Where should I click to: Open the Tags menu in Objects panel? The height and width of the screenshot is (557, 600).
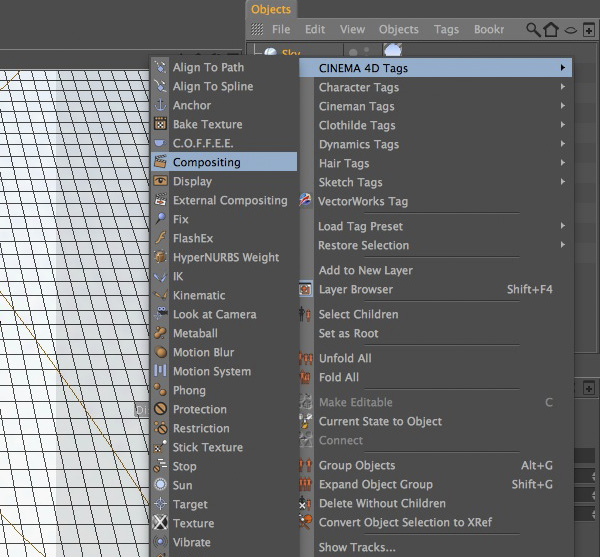pos(446,29)
